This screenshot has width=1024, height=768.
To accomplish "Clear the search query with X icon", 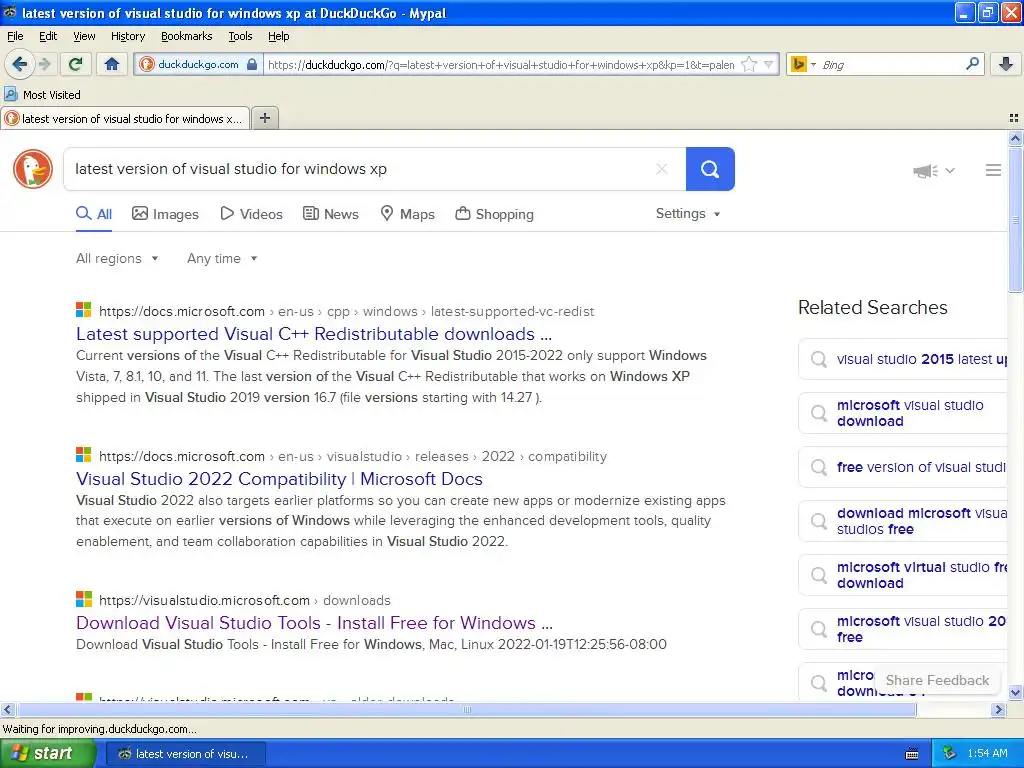I will (662, 169).
